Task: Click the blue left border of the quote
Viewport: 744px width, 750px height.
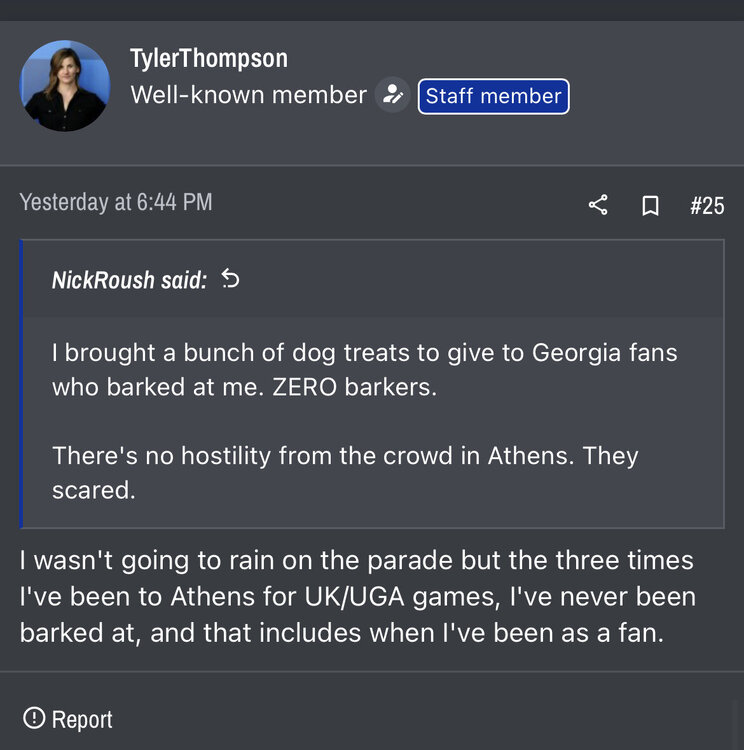Action: [x=22, y=383]
